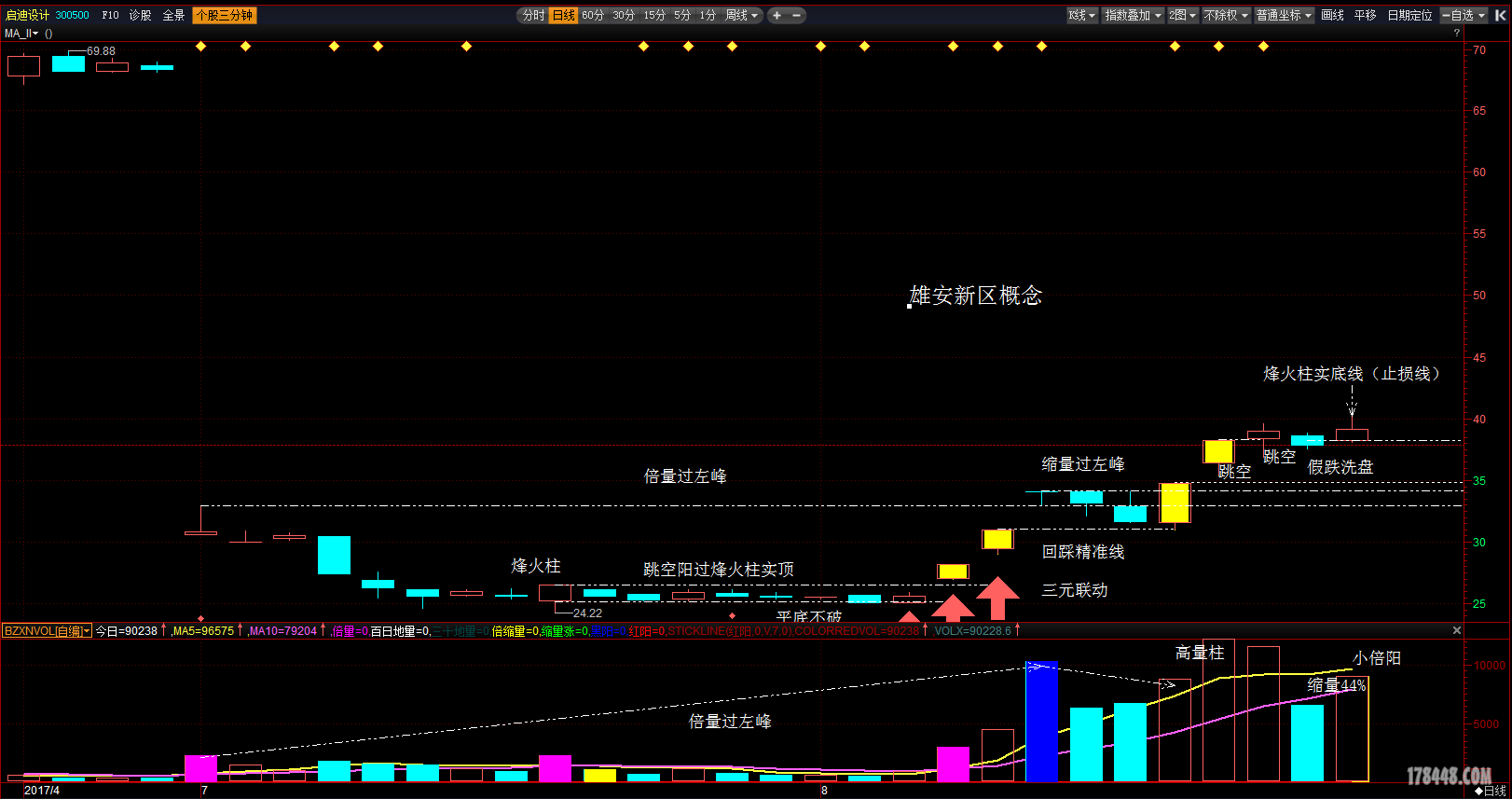Click the 日期定位 date locate button
The height and width of the screenshot is (799, 1512).
click(1409, 15)
